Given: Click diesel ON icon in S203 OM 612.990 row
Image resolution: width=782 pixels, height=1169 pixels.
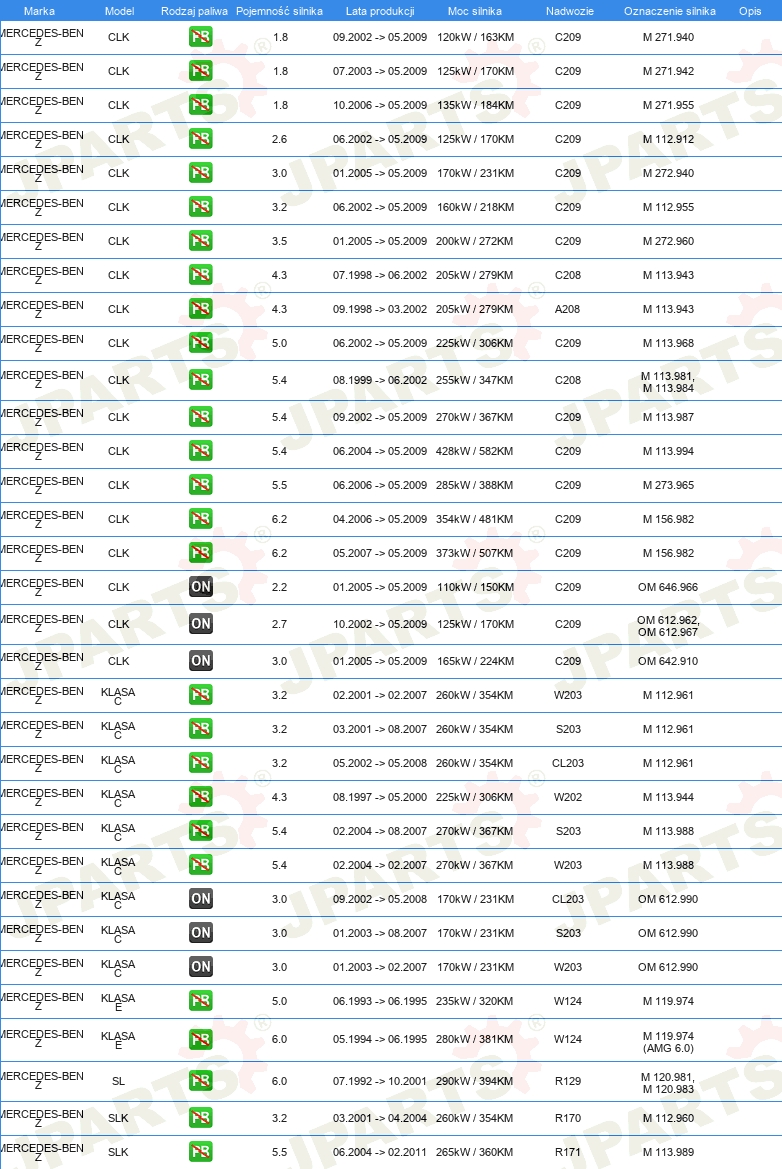Looking at the screenshot, I should click(201, 933).
